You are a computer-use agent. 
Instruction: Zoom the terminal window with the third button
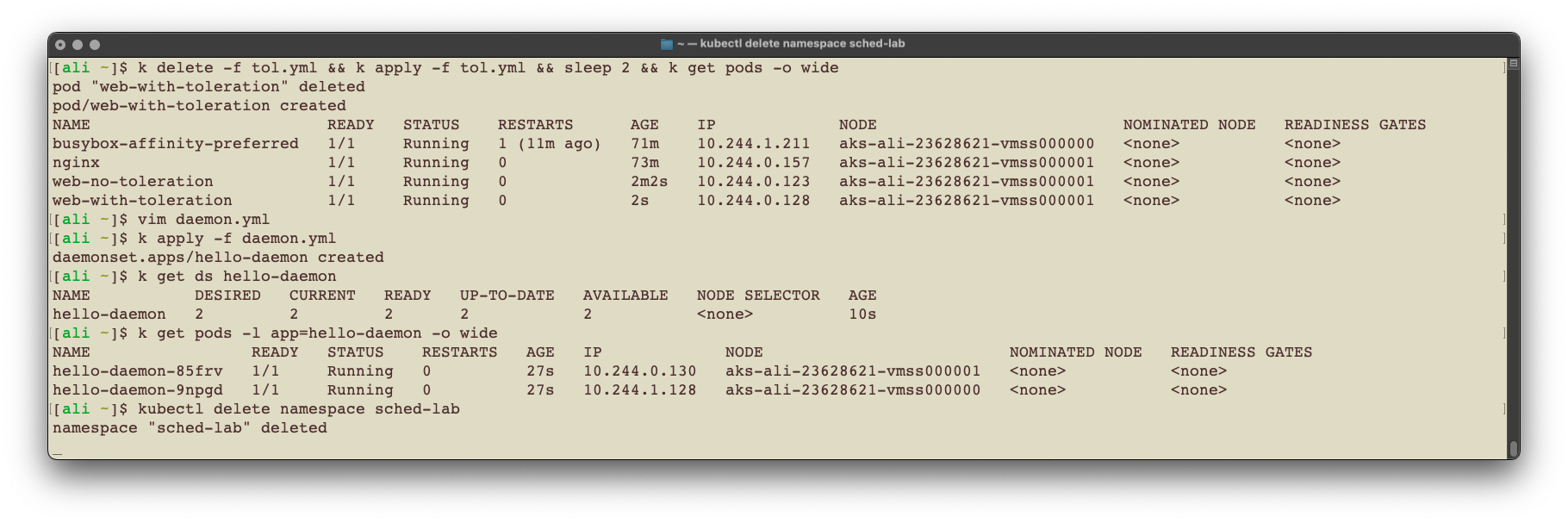pos(95,44)
